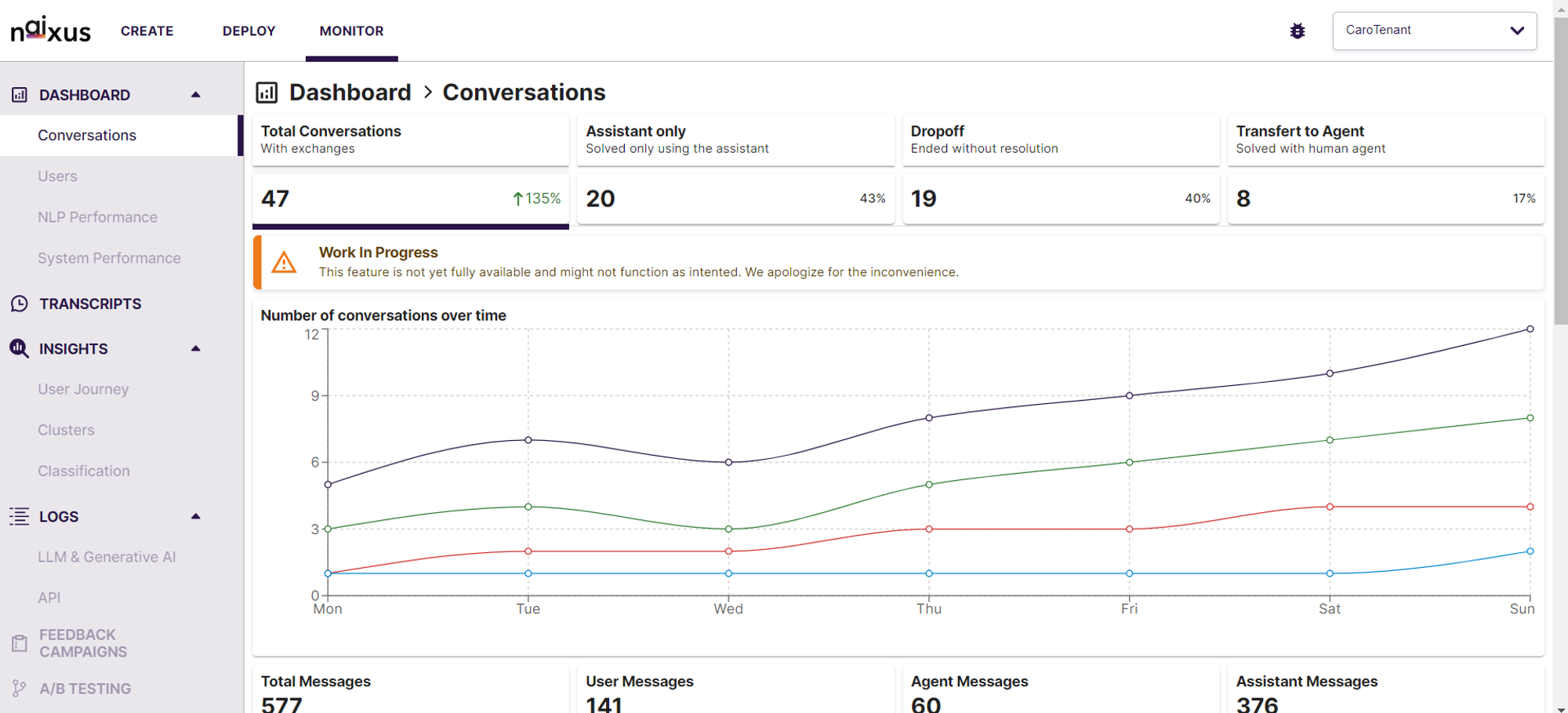1568x713 pixels.
Task: Click the Assistant only value 20
Action: pyautogui.click(x=601, y=198)
